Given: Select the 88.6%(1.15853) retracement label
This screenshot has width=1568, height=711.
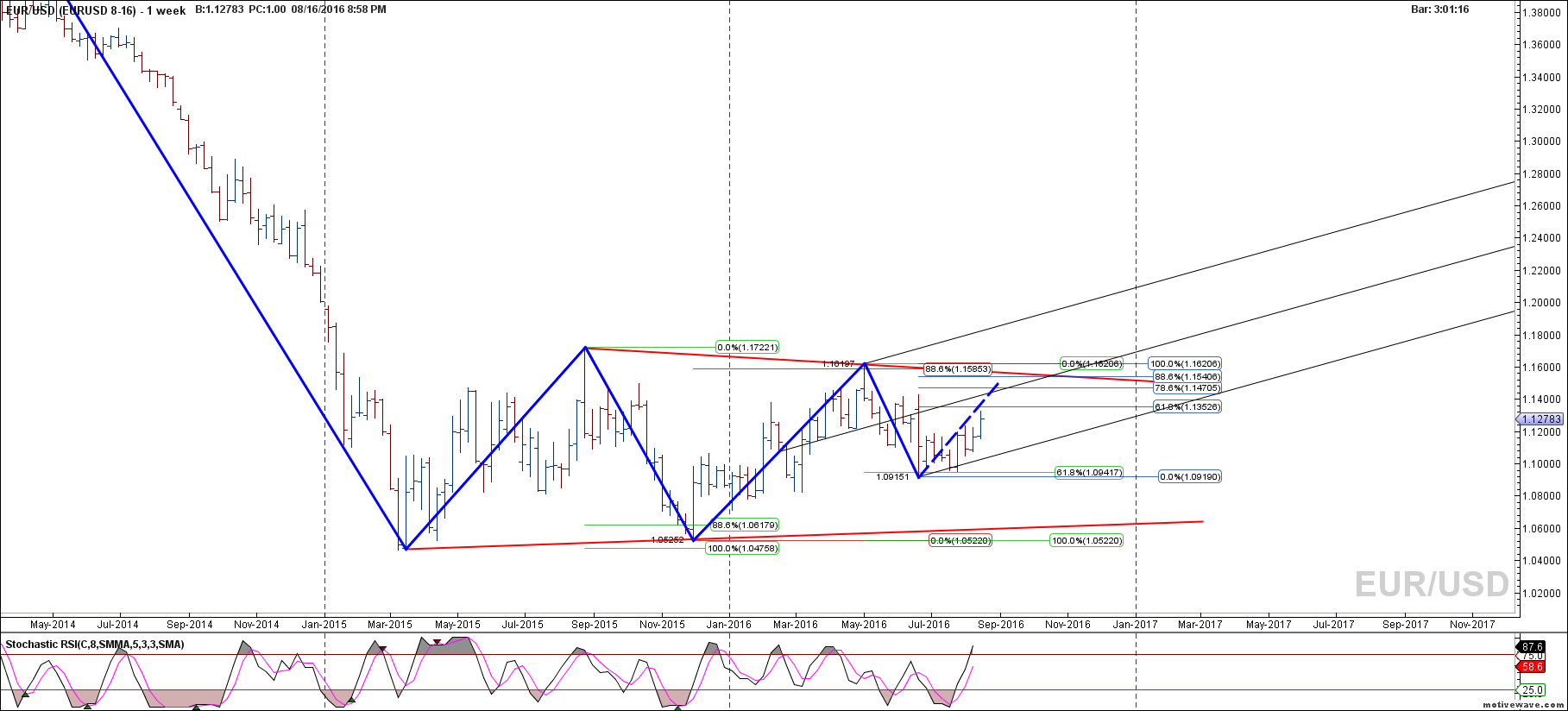Looking at the screenshot, I should click(957, 368).
